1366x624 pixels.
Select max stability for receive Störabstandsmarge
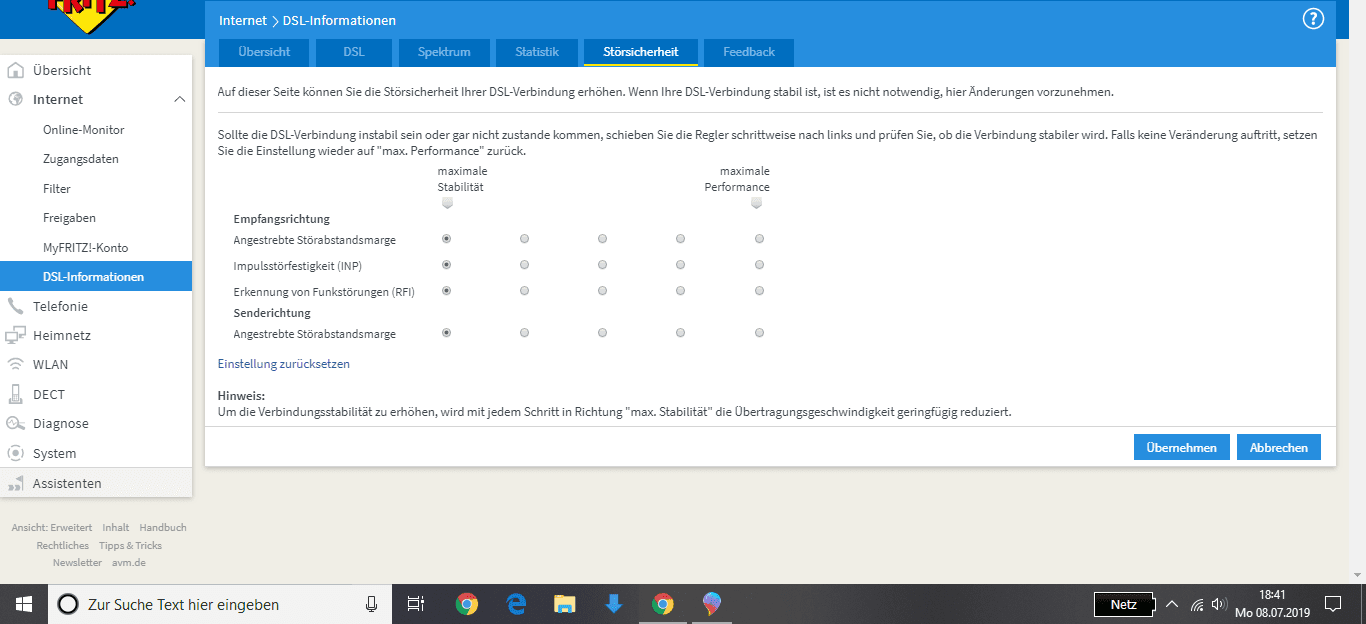click(446, 239)
